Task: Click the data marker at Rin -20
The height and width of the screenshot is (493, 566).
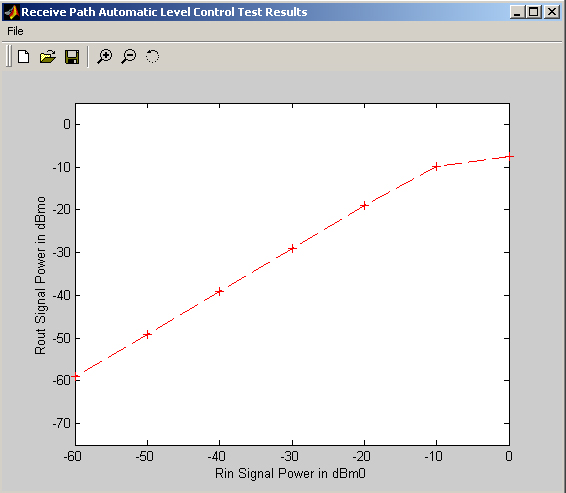Action: [x=364, y=205]
